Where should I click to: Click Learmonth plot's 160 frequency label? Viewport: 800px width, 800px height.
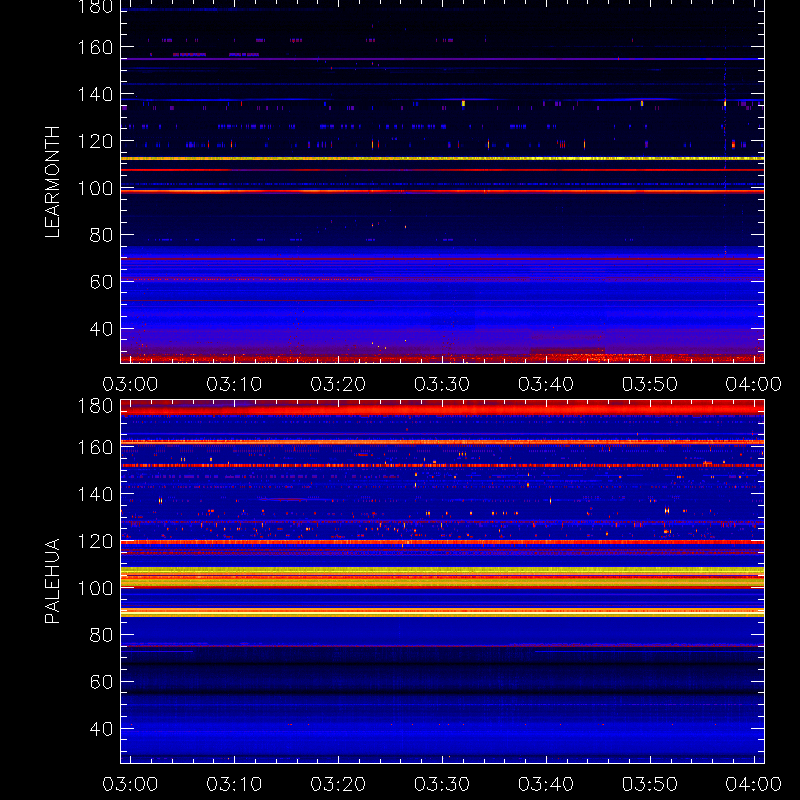pyautogui.click(x=95, y=47)
